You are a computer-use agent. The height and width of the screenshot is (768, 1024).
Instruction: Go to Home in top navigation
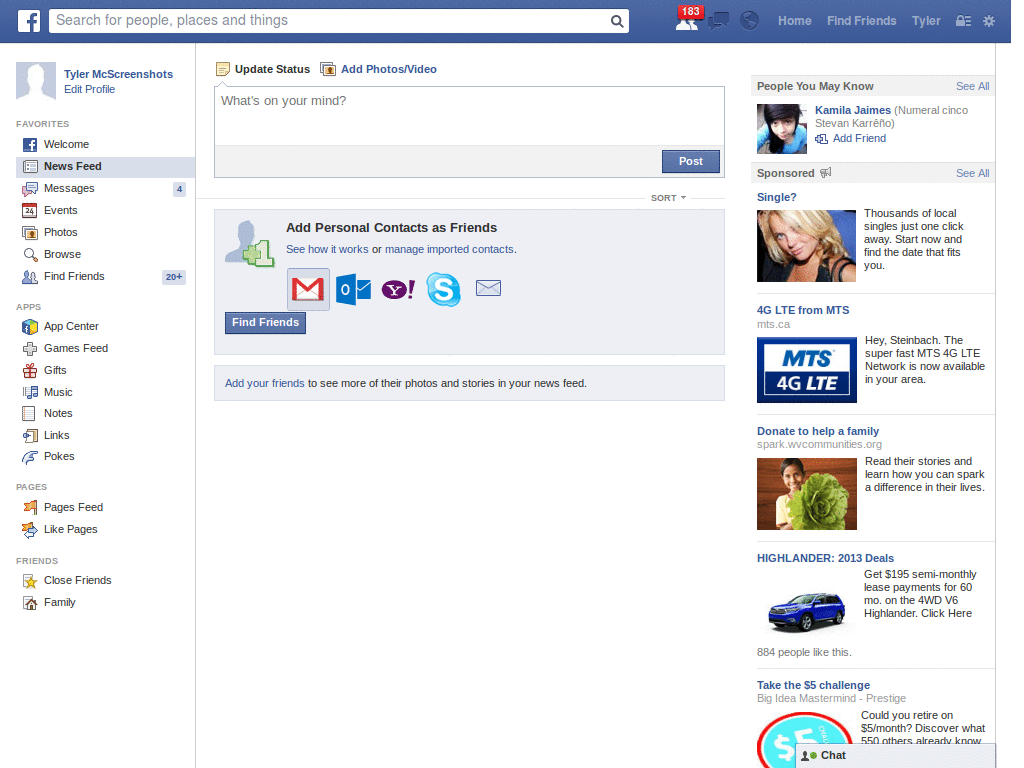(x=795, y=21)
